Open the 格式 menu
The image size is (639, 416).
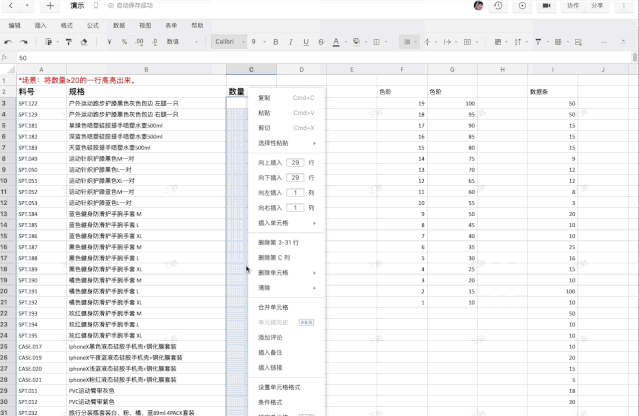66,25
